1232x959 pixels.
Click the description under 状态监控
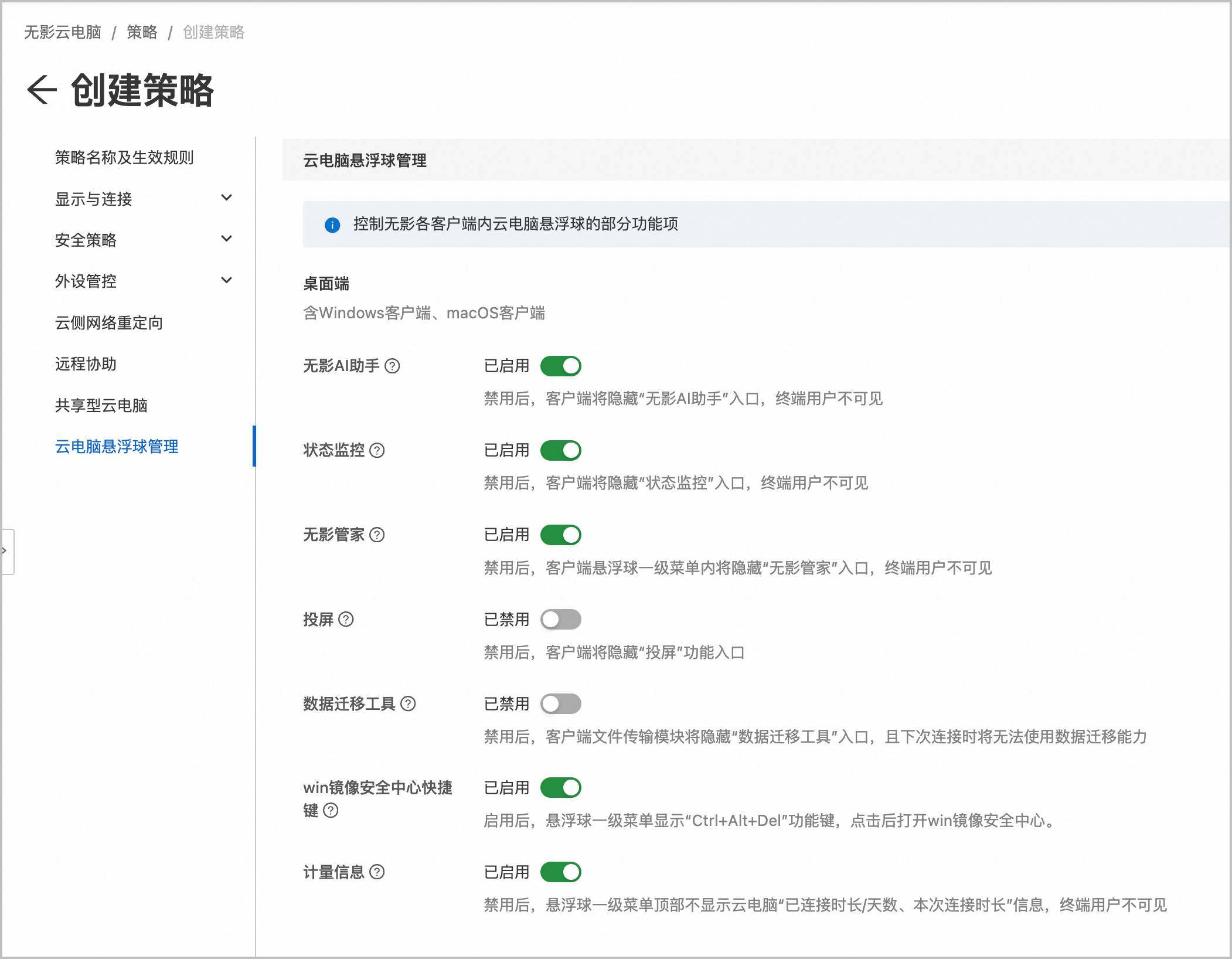(x=676, y=484)
